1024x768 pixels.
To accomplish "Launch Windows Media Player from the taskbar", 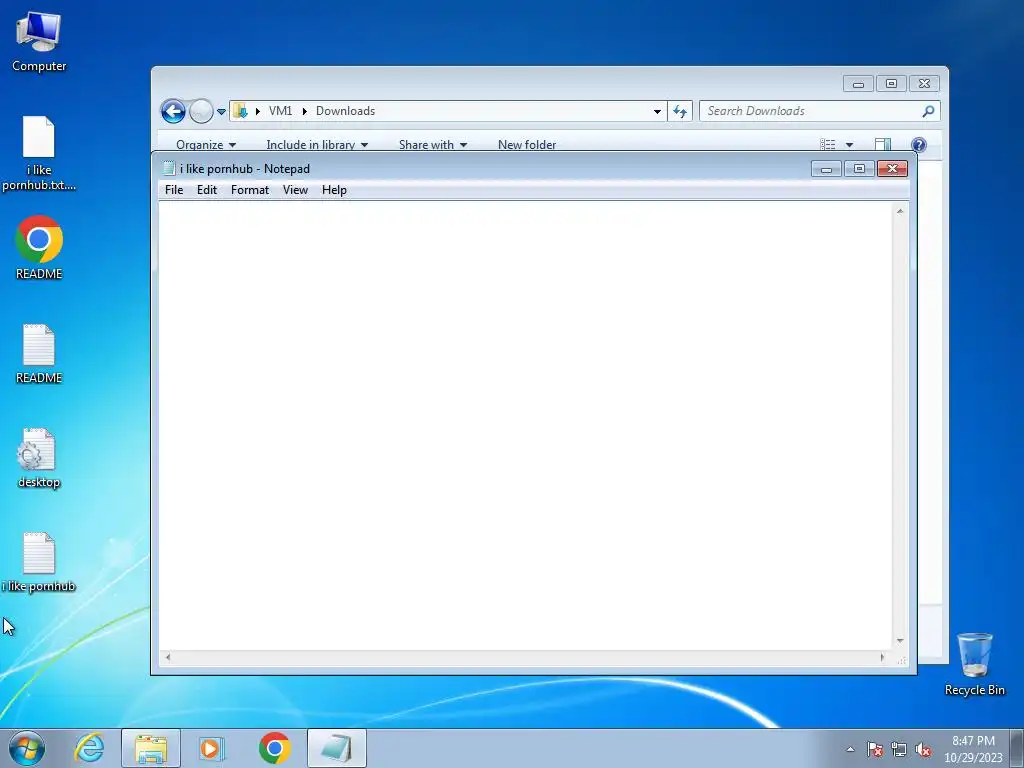I will coord(212,748).
